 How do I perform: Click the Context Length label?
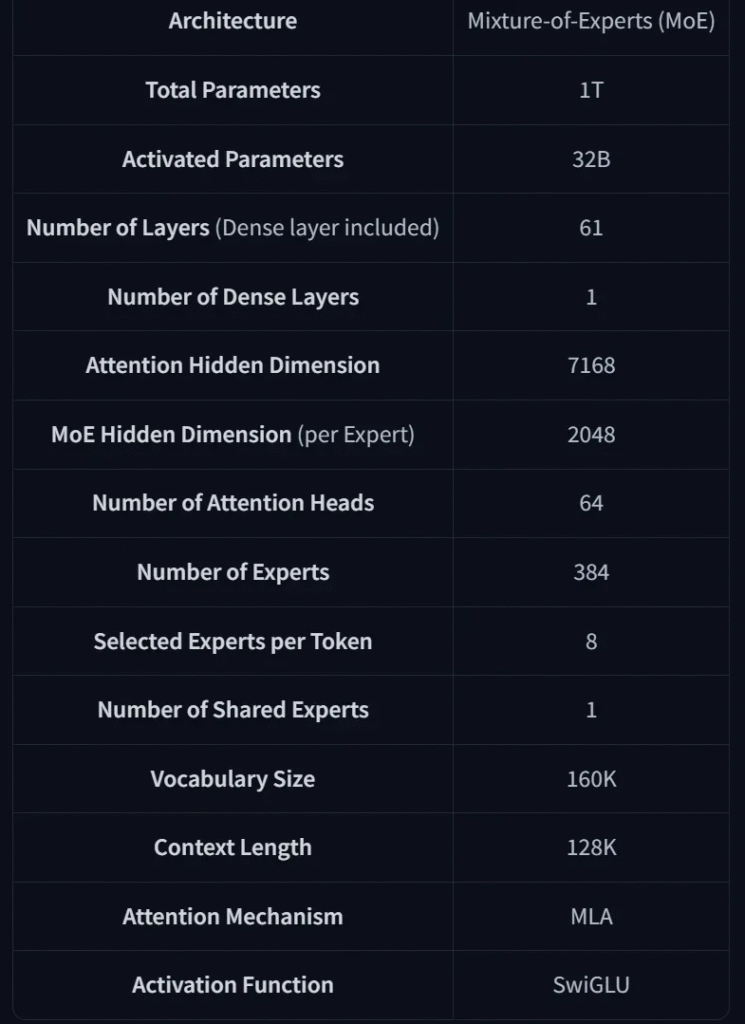(x=232, y=848)
